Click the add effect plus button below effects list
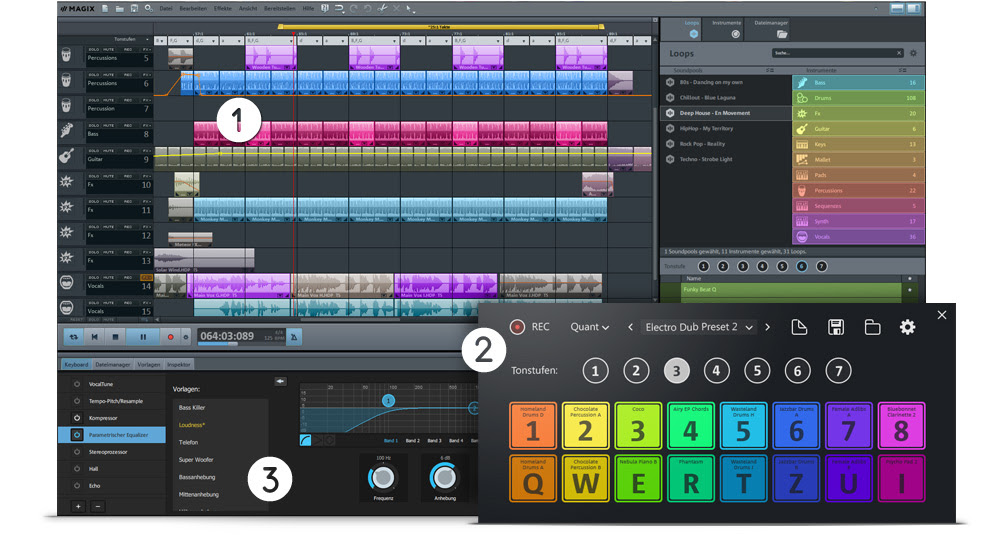The height and width of the screenshot is (535, 982). [x=78, y=506]
